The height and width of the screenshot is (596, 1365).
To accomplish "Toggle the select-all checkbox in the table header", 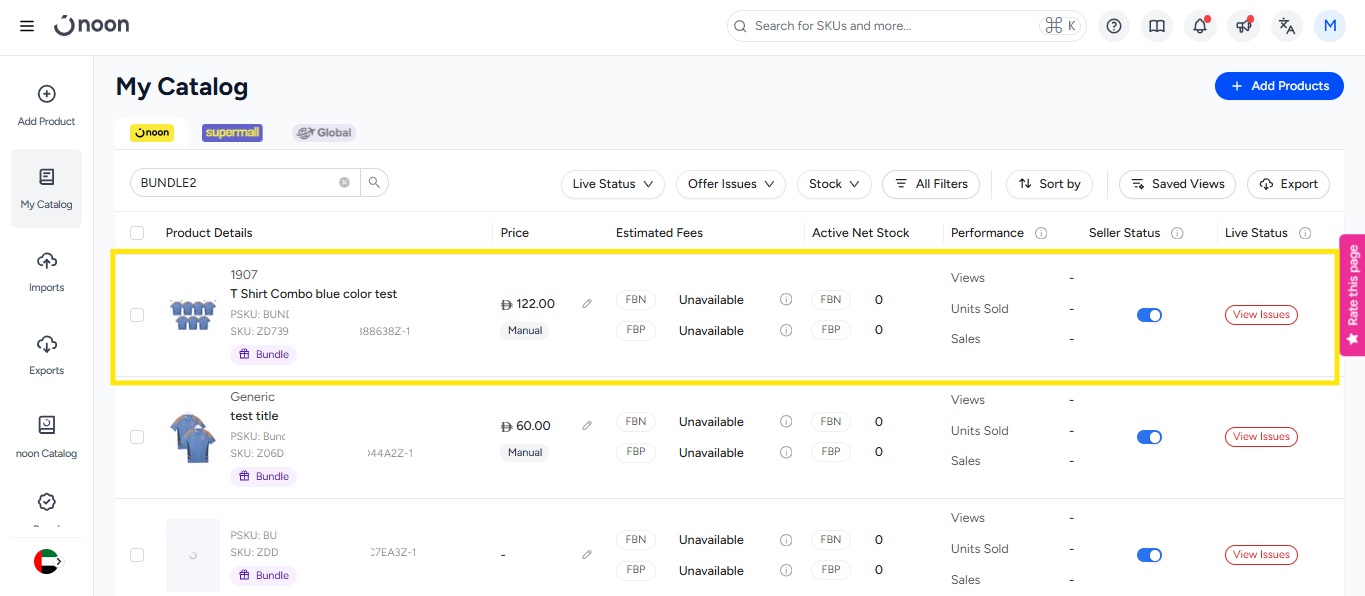I will 137,233.
